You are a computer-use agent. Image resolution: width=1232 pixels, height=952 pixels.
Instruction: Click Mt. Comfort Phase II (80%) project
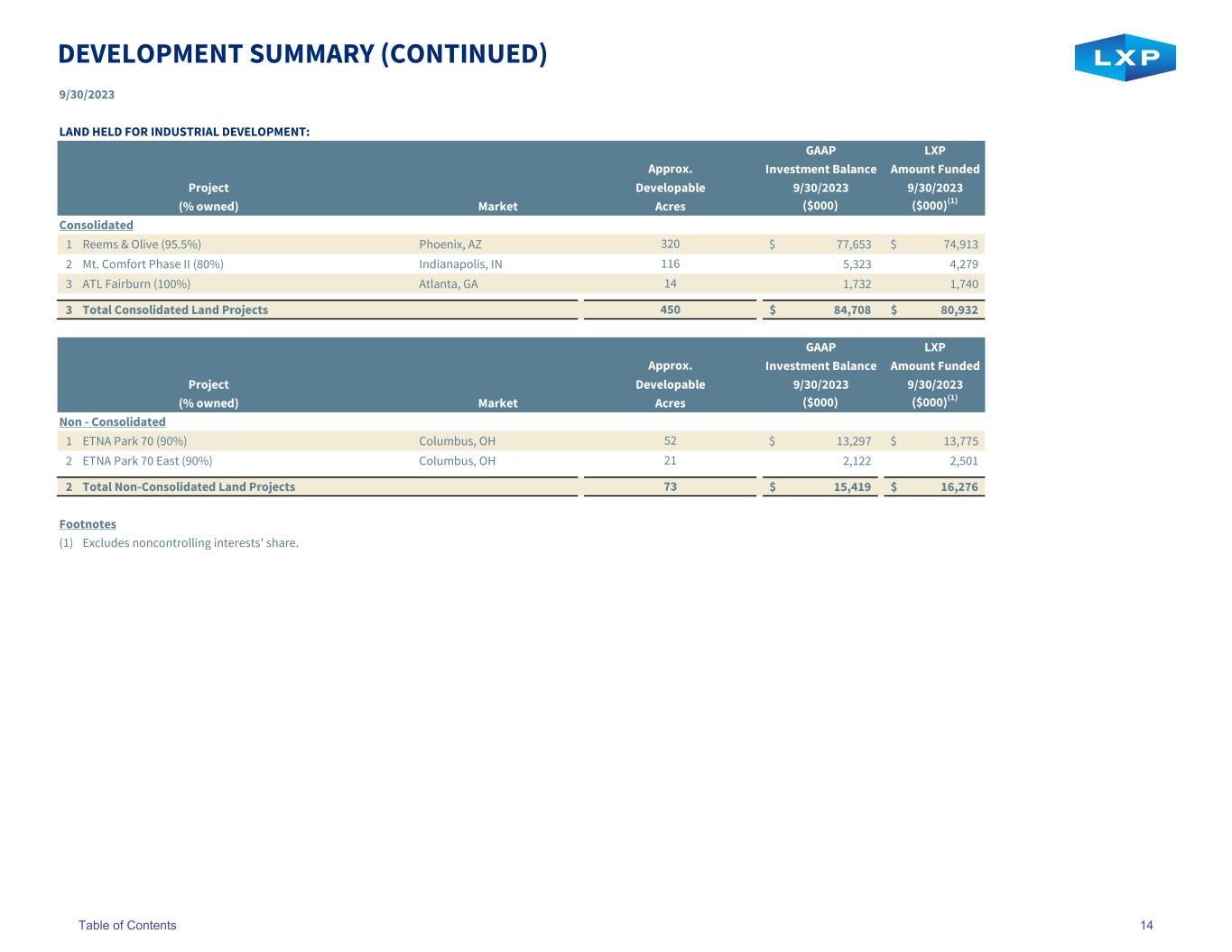tap(153, 264)
